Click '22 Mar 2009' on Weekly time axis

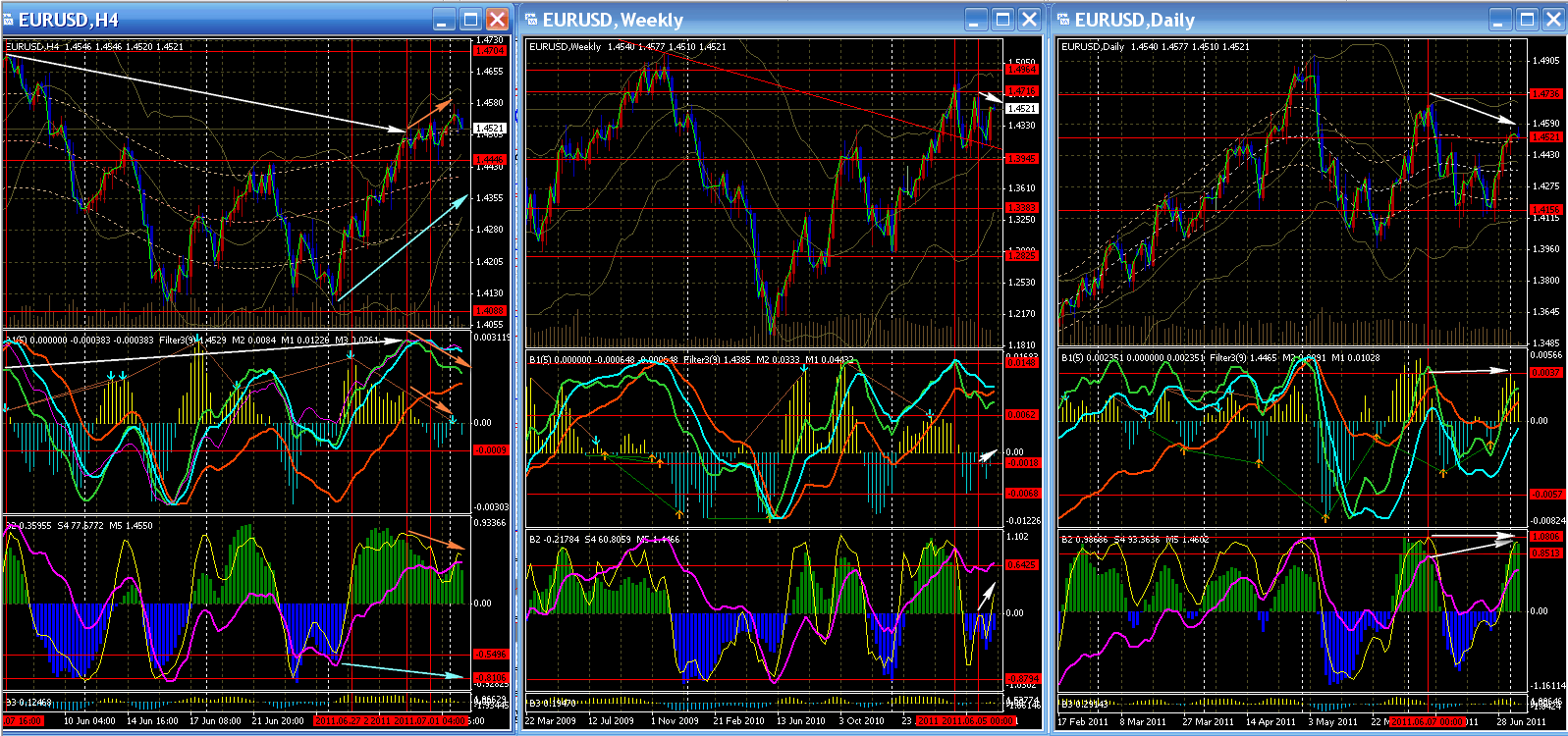(x=552, y=720)
